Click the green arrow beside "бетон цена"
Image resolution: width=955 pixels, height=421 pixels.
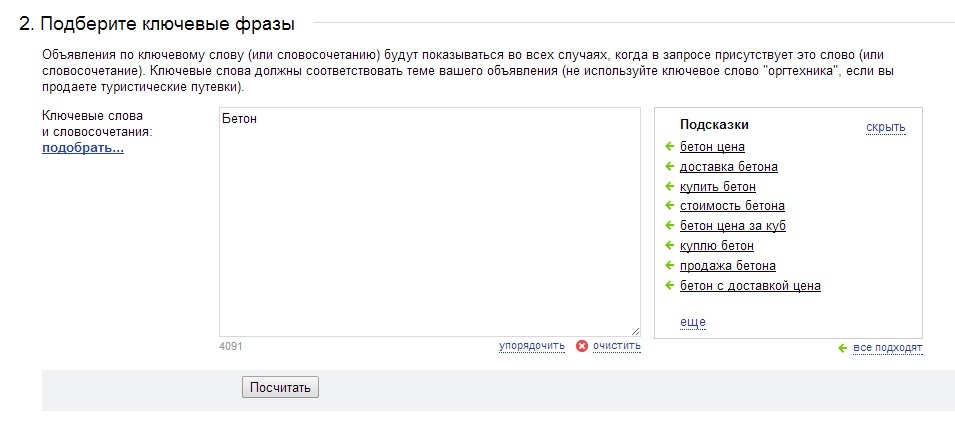point(669,146)
